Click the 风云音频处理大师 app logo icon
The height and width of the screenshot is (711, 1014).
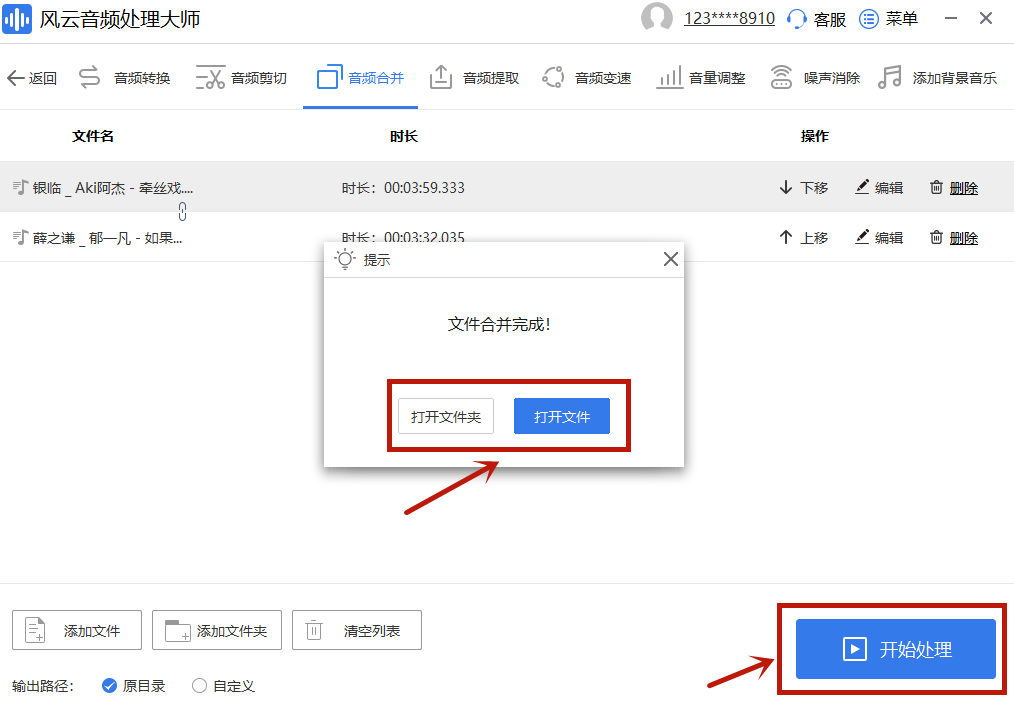(17, 19)
